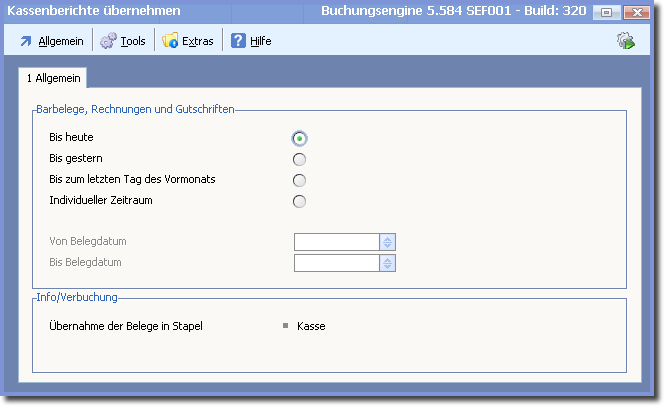Switch to the '1 Allgemein' tab
This screenshot has width=664, height=406.
tap(53, 77)
